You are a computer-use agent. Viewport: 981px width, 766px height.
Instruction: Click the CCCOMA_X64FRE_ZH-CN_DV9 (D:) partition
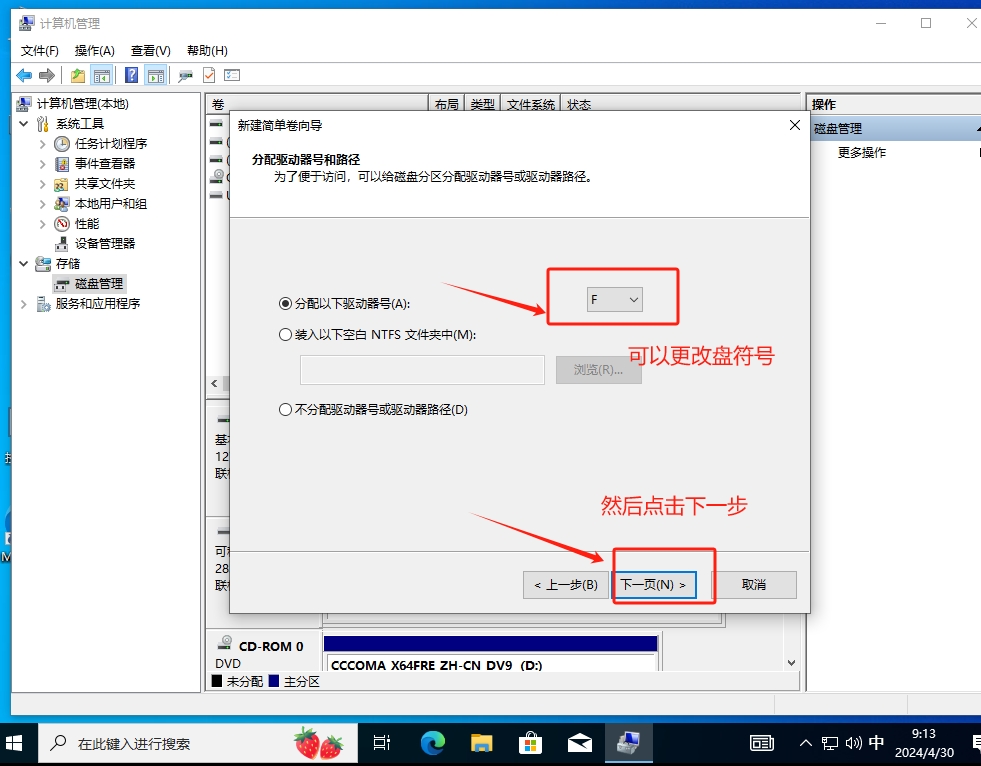(x=490, y=654)
